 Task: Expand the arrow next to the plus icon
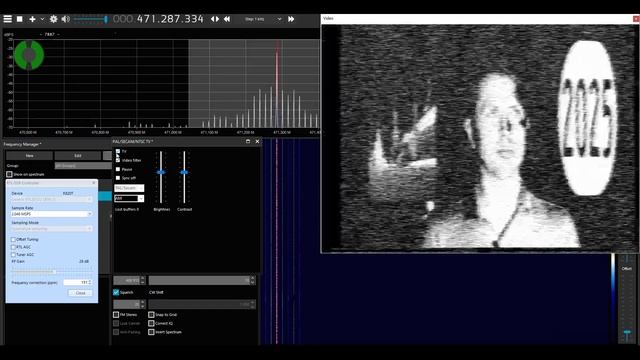(42, 19)
